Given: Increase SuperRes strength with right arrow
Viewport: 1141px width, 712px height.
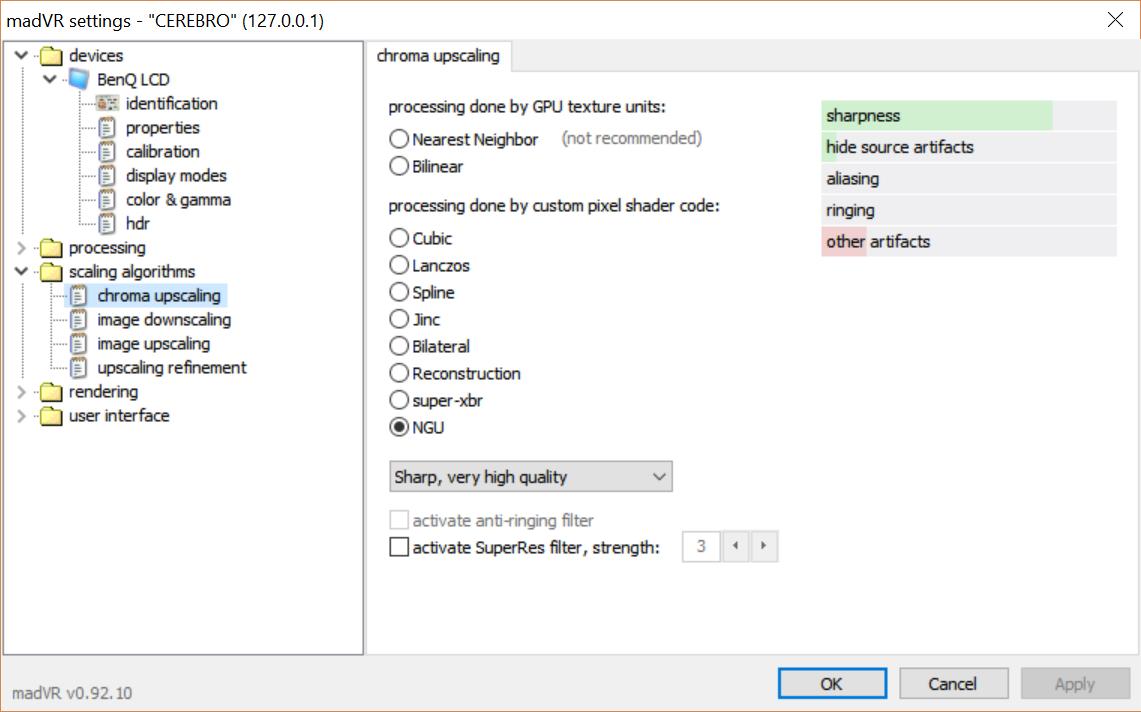Looking at the screenshot, I should [764, 547].
